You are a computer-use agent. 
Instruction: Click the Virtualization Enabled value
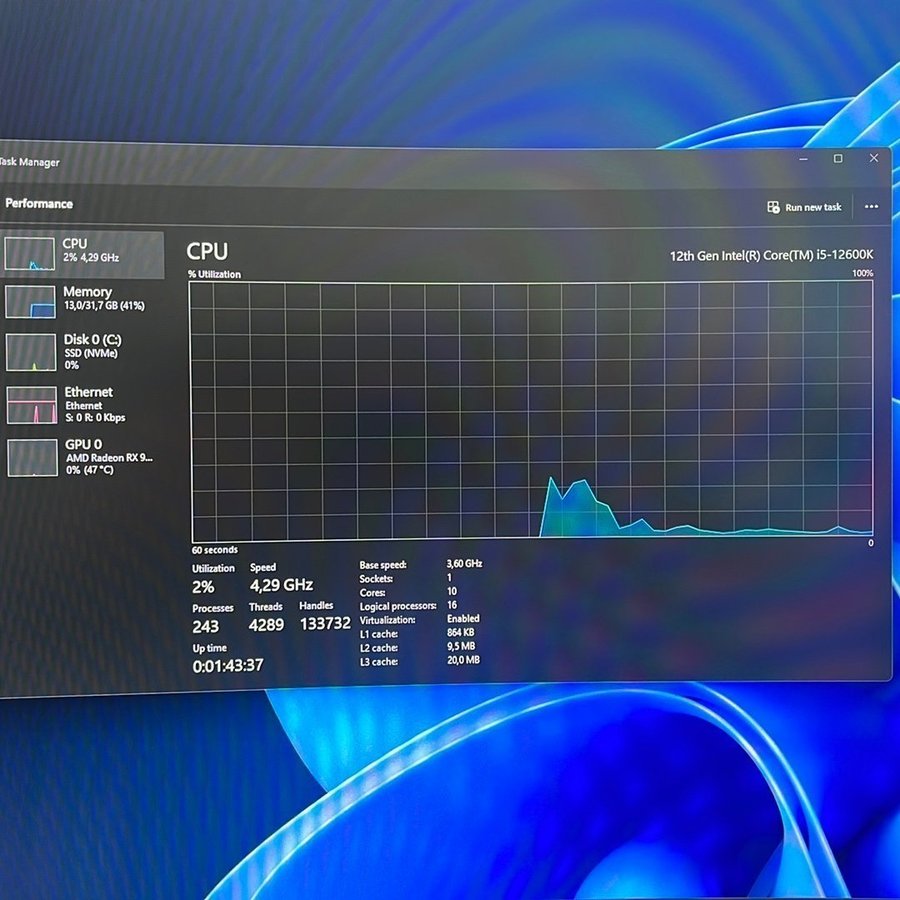463,619
